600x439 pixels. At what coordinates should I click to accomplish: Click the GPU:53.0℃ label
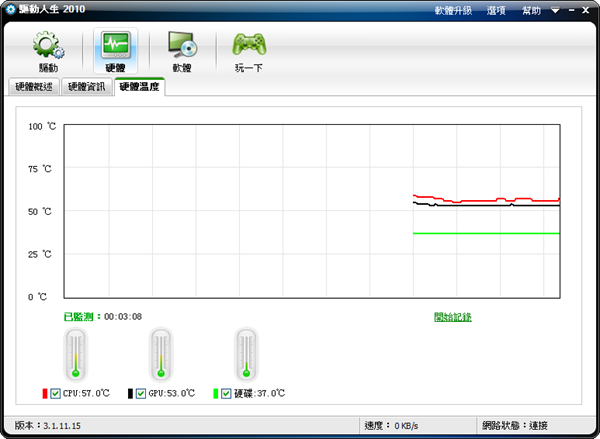172,393
